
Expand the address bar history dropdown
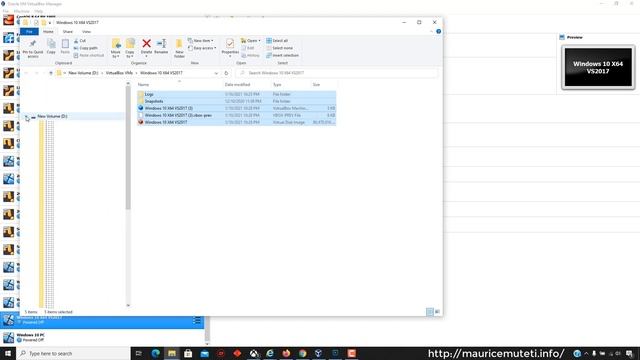216,73
